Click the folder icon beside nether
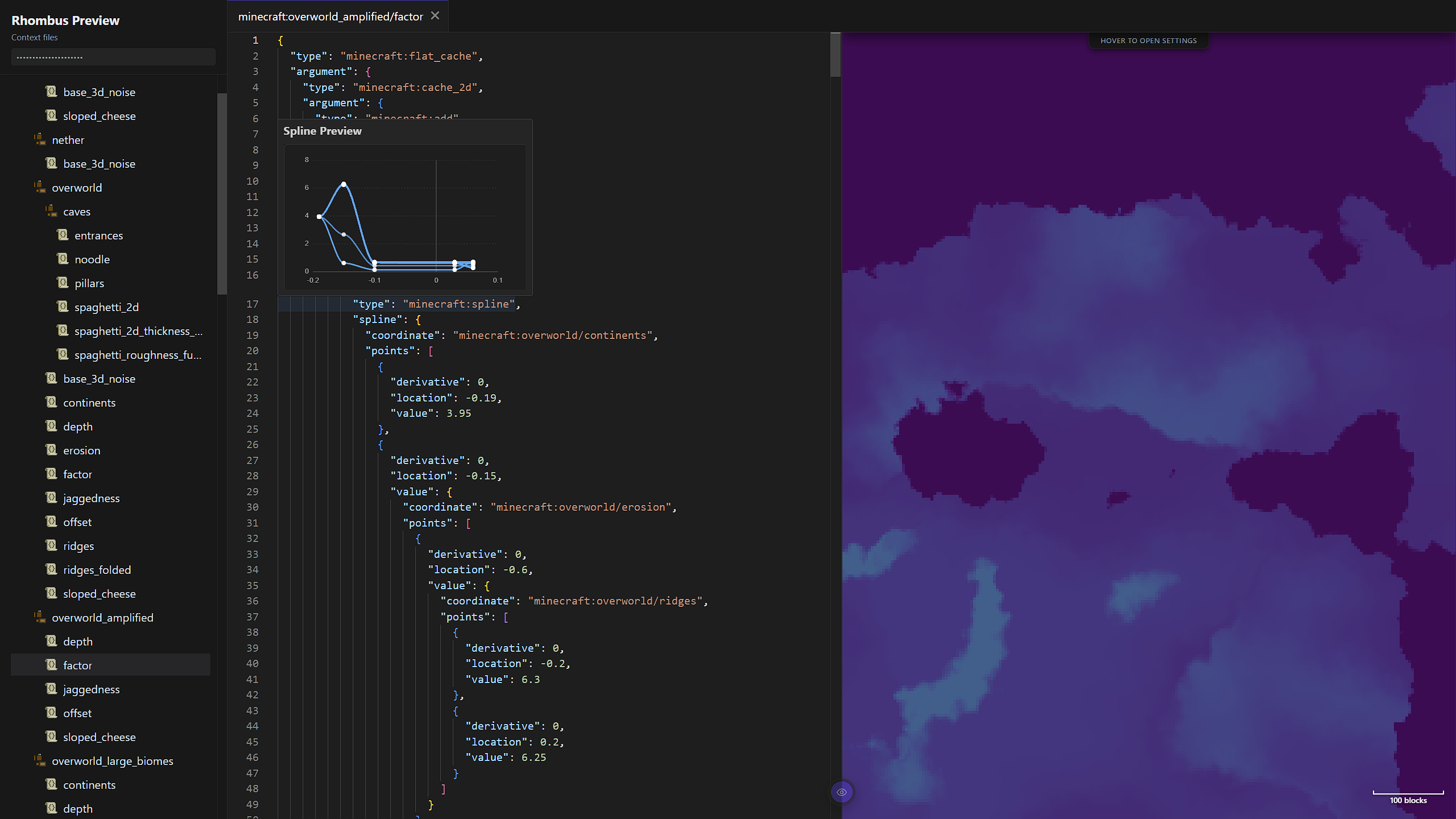 [40, 139]
